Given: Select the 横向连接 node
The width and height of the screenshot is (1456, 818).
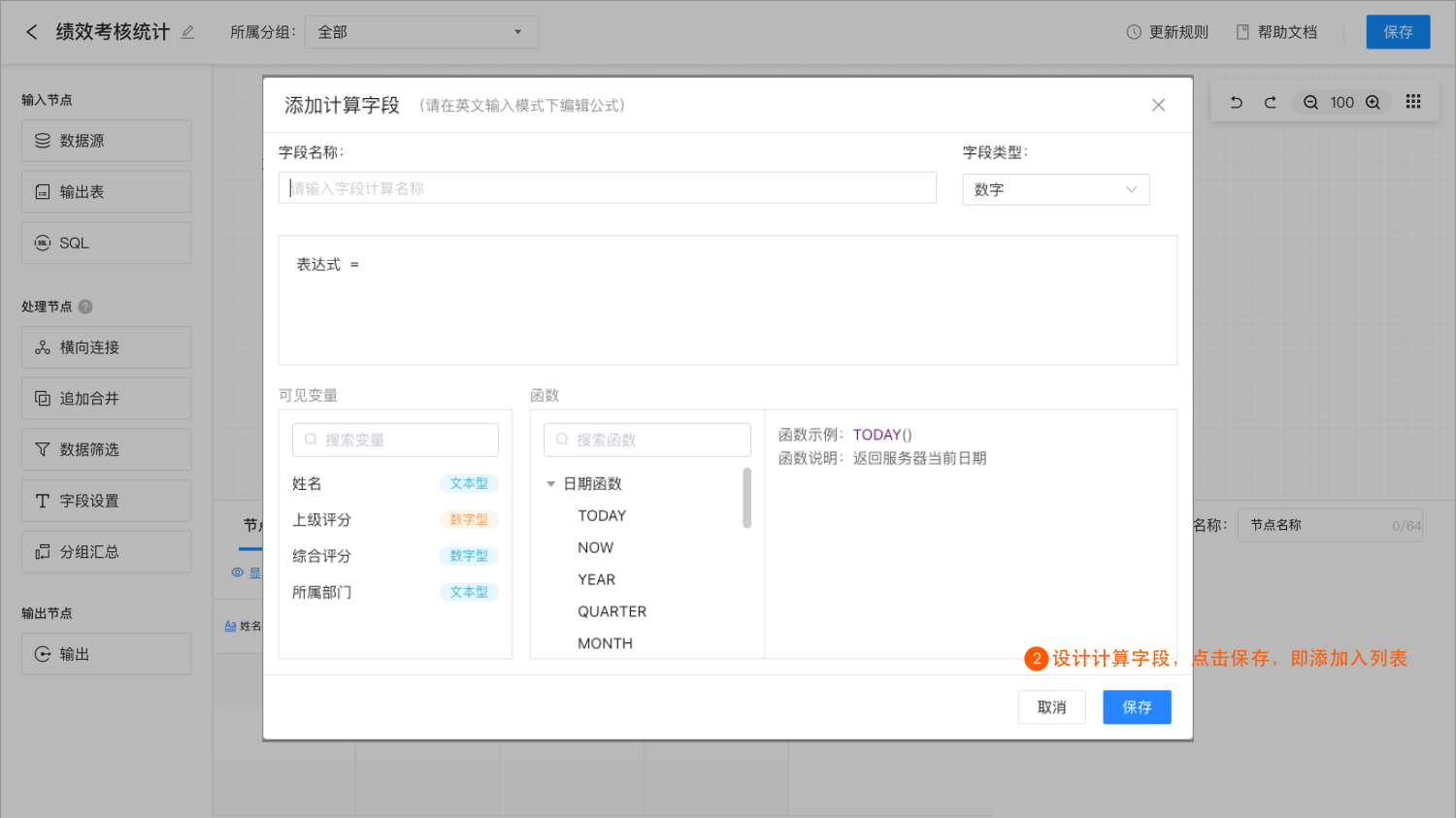Looking at the screenshot, I should point(107,347).
